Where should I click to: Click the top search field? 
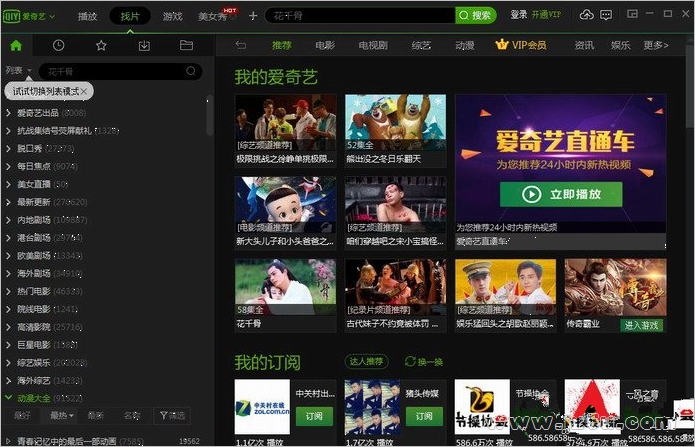point(360,16)
